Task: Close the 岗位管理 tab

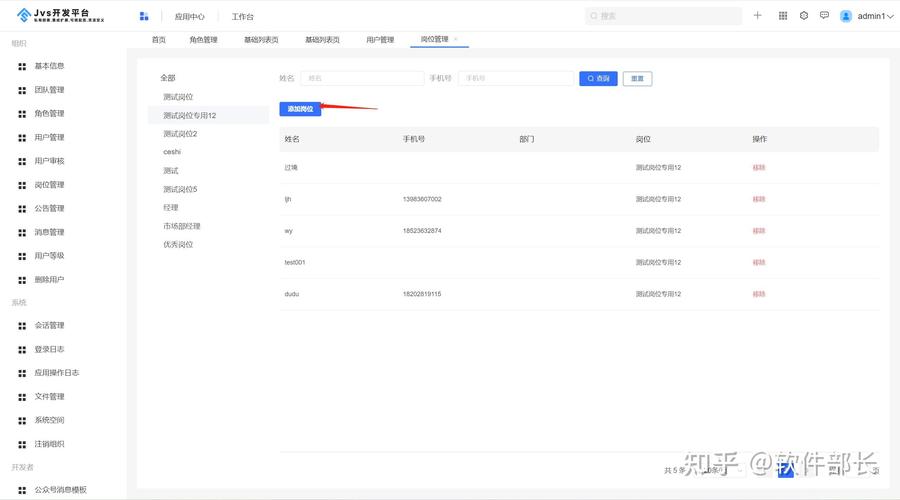Action: point(456,39)
